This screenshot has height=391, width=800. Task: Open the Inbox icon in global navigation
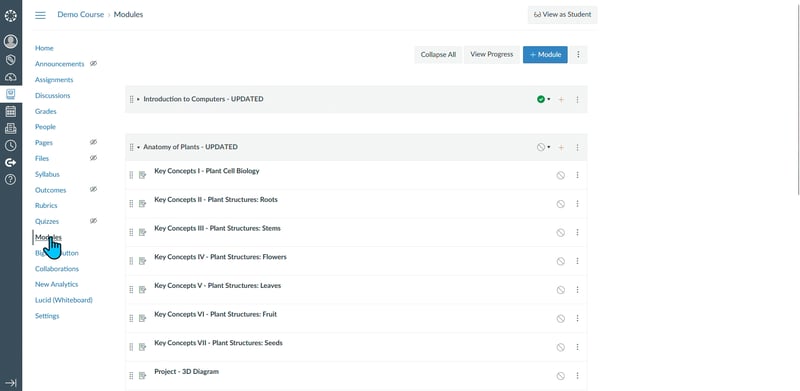(x=11, y=128)
